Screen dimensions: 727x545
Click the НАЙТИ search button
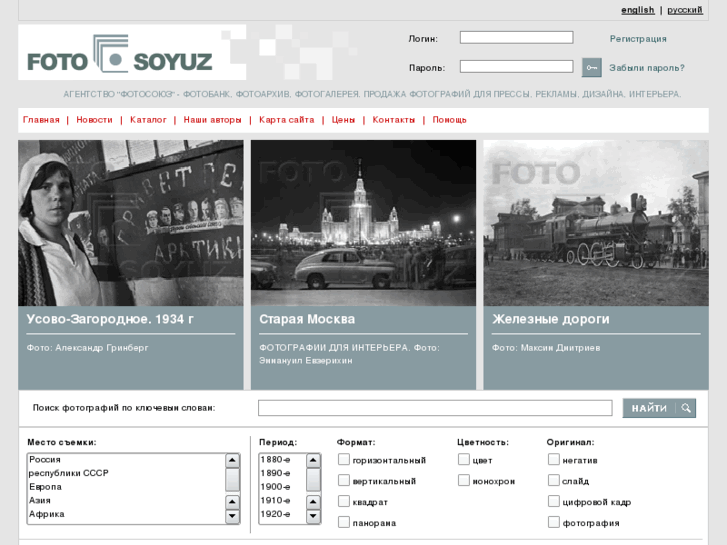click(x=659, y=408)
